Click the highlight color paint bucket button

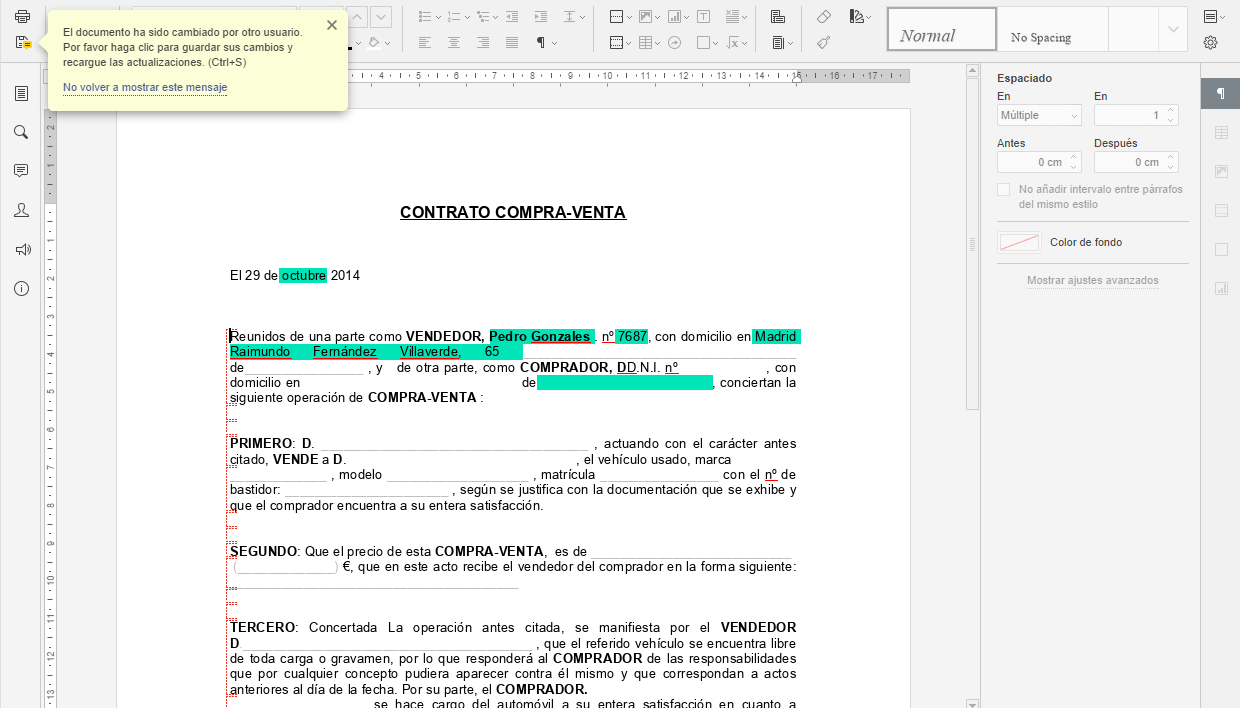click(x=374, y=42)
